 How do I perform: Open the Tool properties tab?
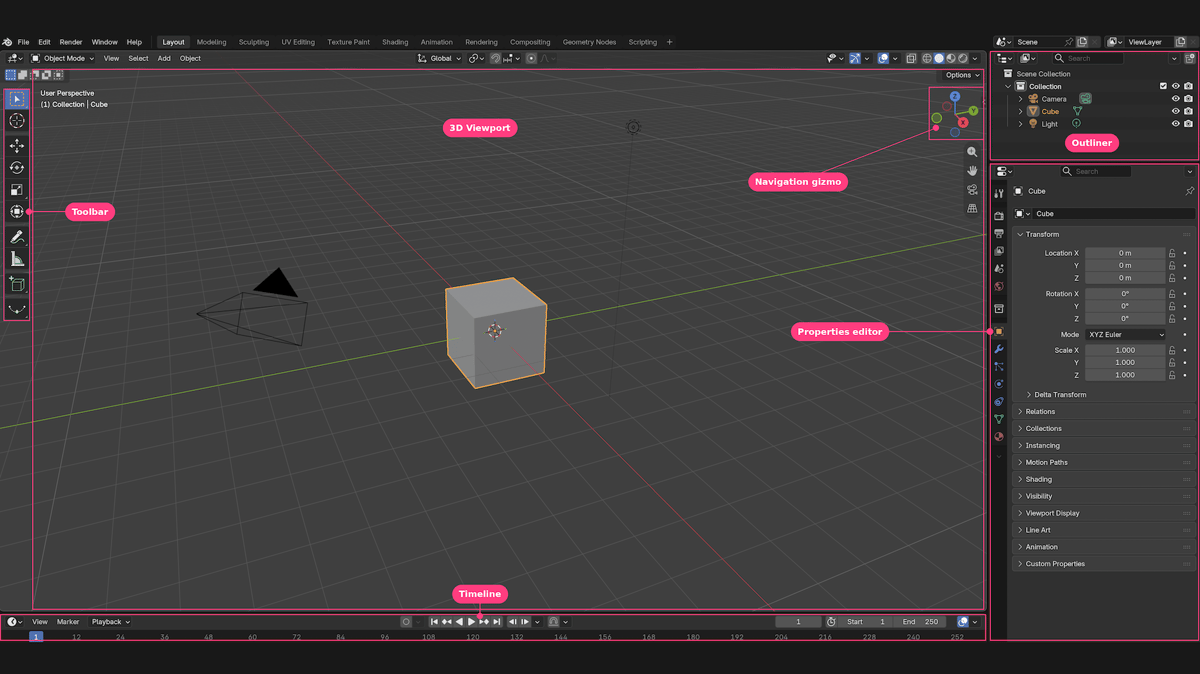click(x=998, y=193)
